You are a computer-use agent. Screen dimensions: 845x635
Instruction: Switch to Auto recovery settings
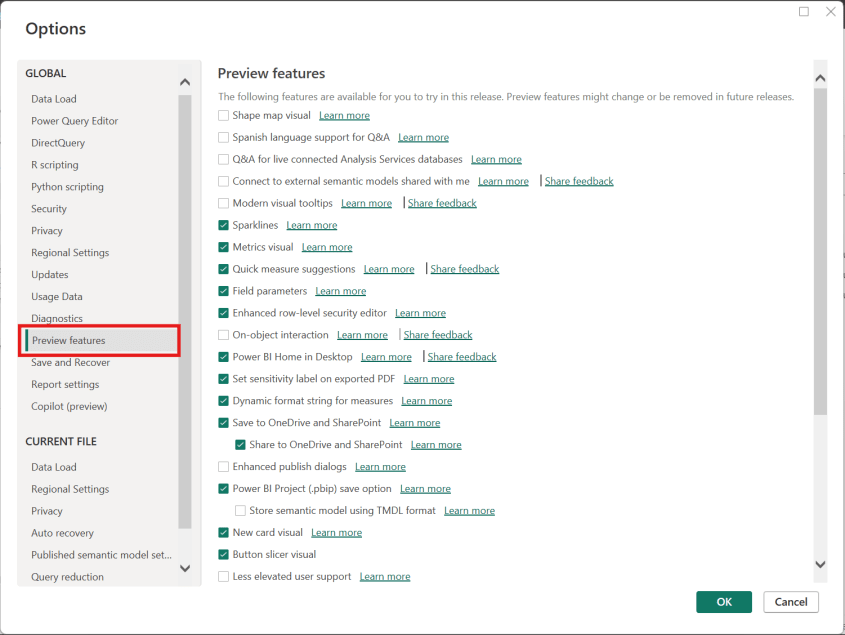60,533
